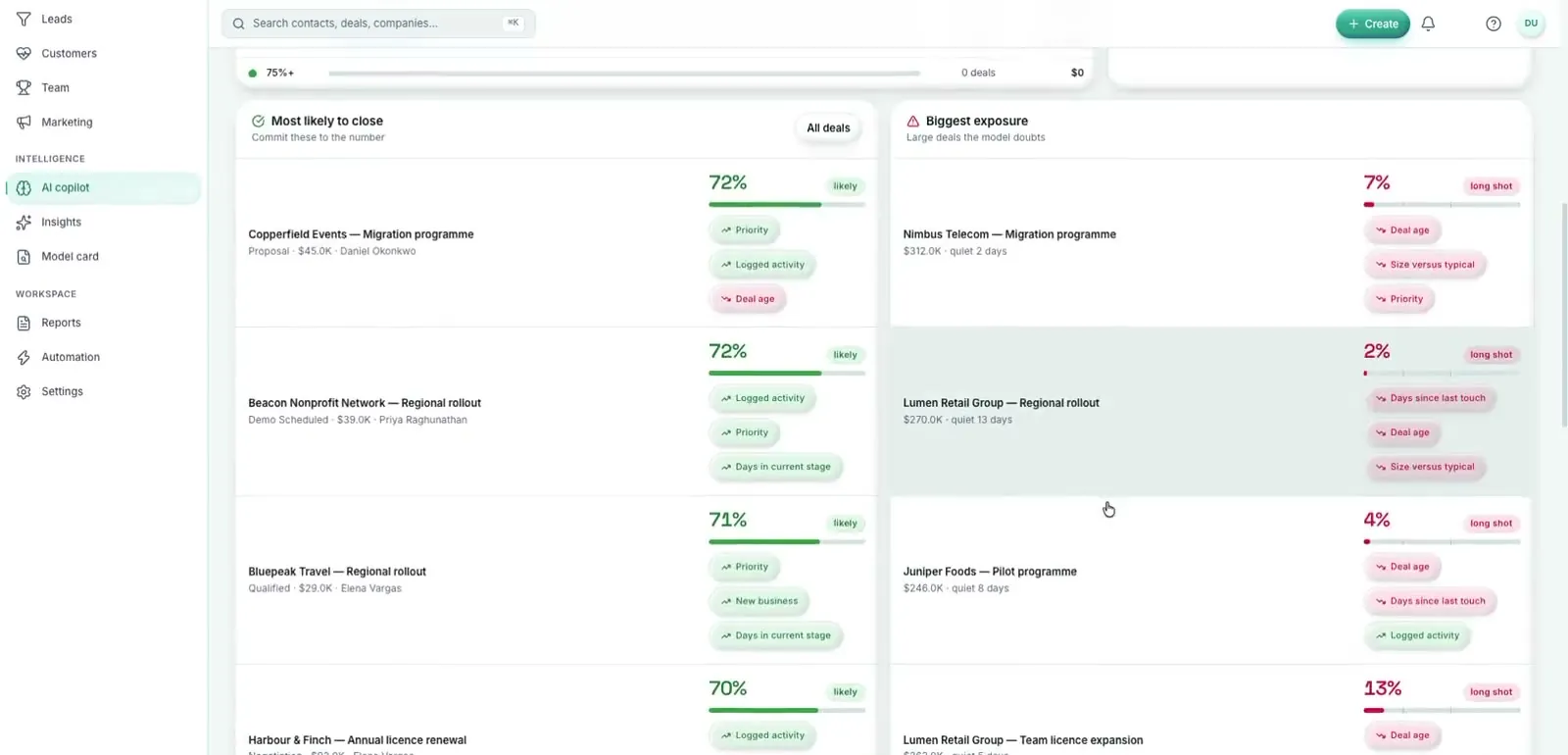Click the Most likely to close check icon
The width and height of the screenshot is (1568, 755).
click(258, 122)
